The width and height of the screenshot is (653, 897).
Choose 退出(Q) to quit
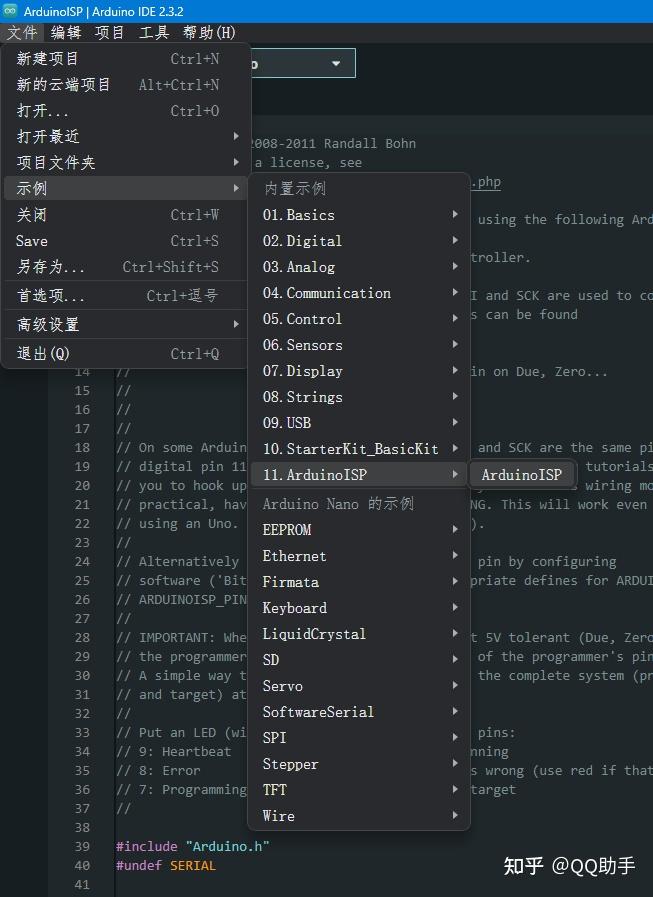126,354
